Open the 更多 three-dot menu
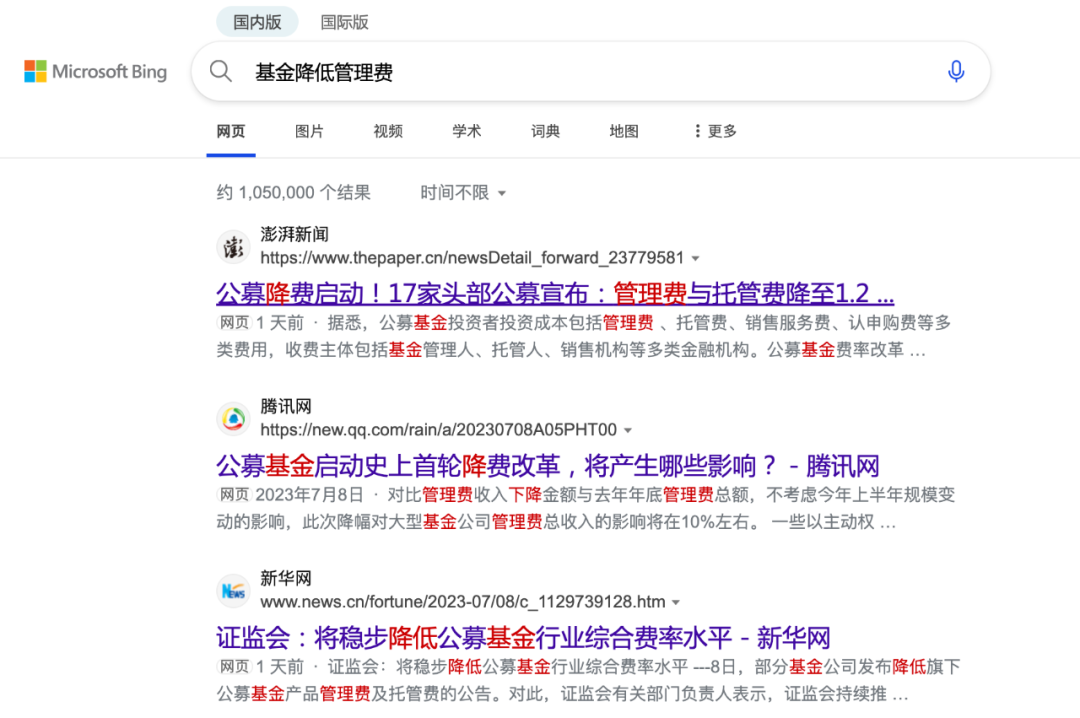This screenshot has width=1080, height=718. point(715,131)
